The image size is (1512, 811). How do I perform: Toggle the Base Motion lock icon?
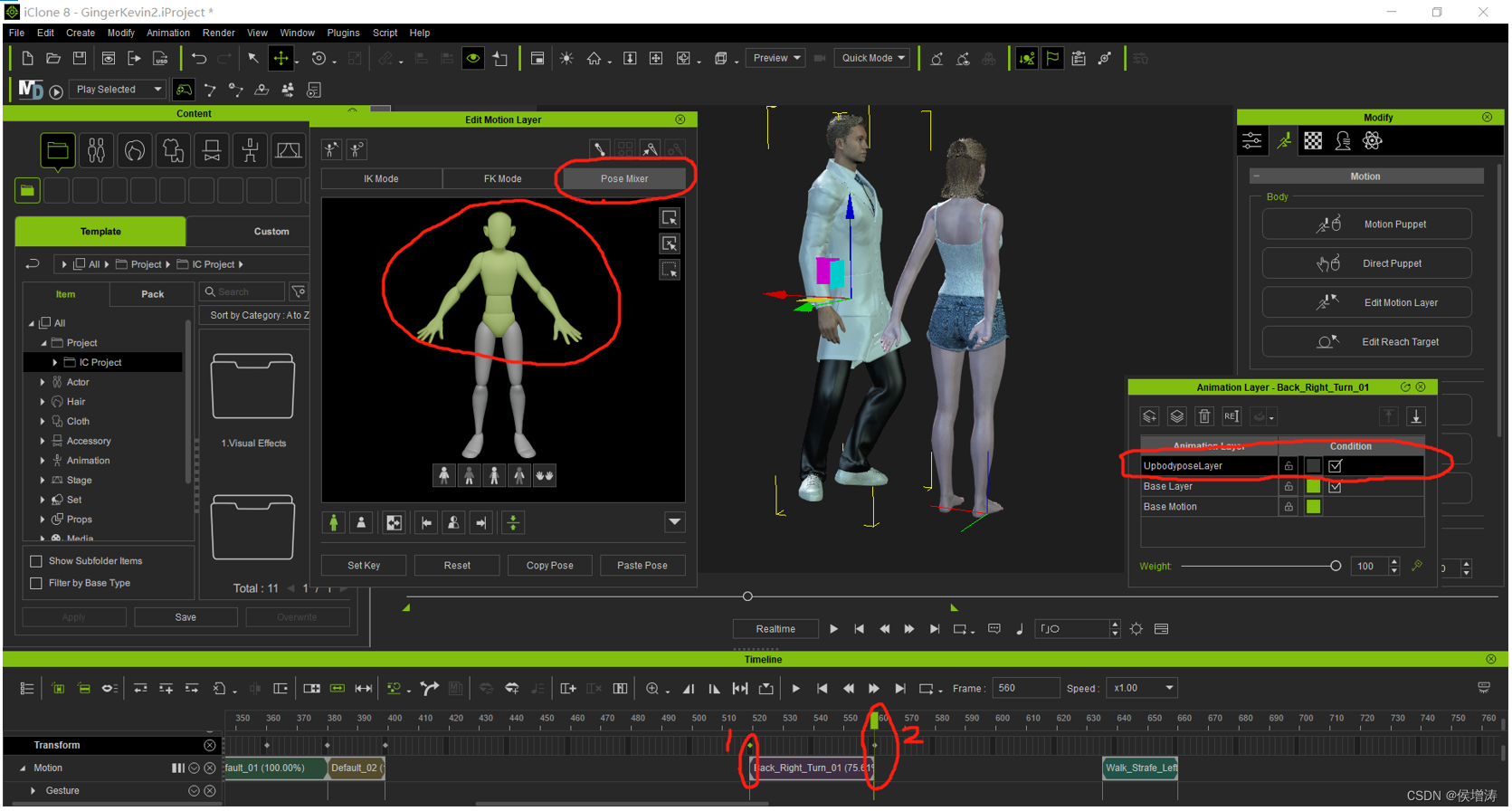pos(1289,507)
